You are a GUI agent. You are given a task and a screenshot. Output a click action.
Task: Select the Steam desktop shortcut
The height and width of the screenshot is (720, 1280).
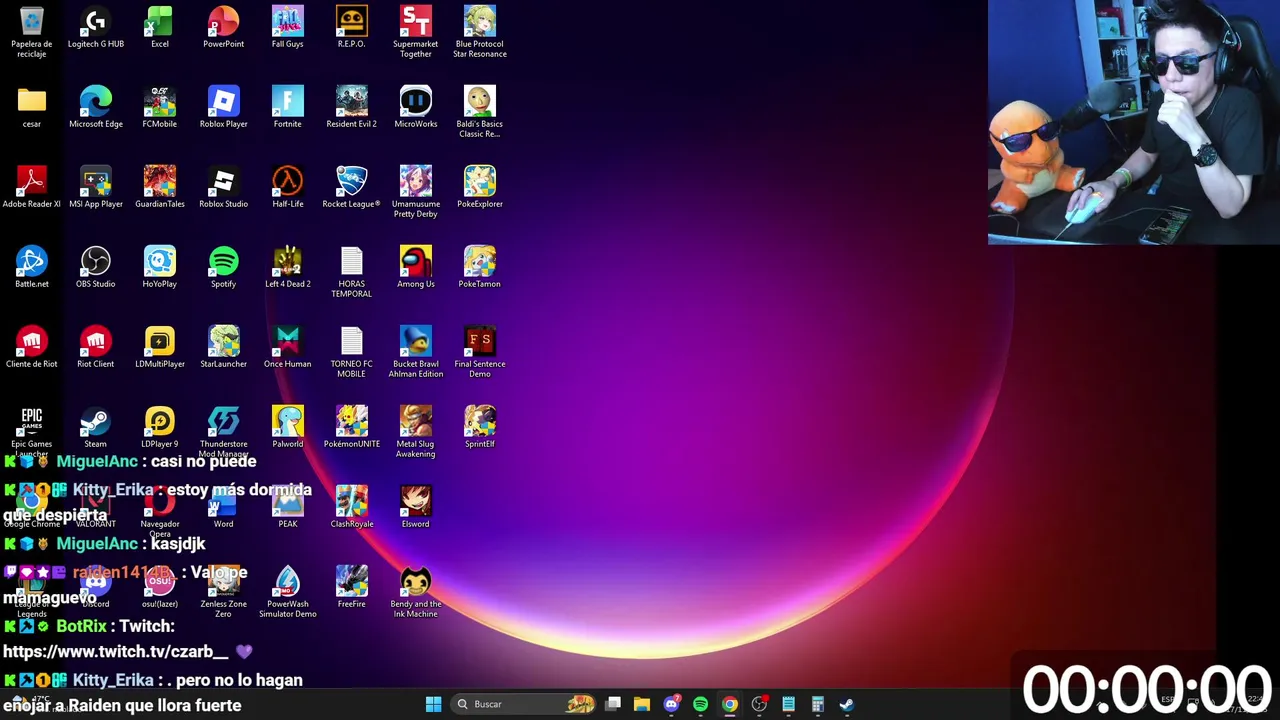[95, 428]
